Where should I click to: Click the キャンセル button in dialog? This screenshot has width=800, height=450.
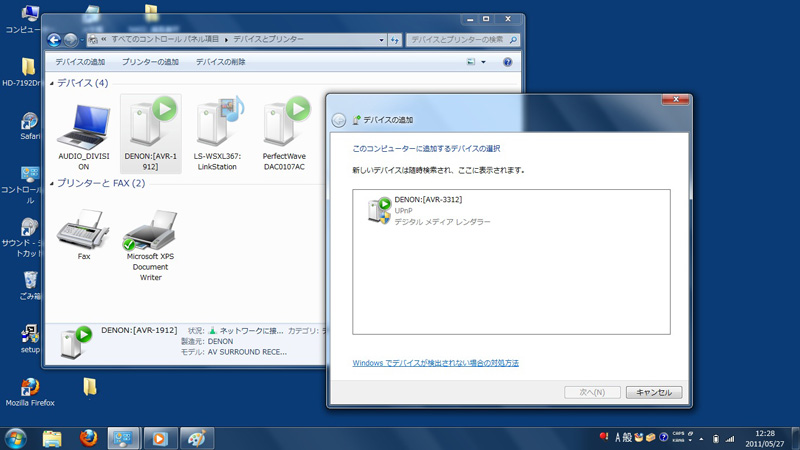pos(654,392)
